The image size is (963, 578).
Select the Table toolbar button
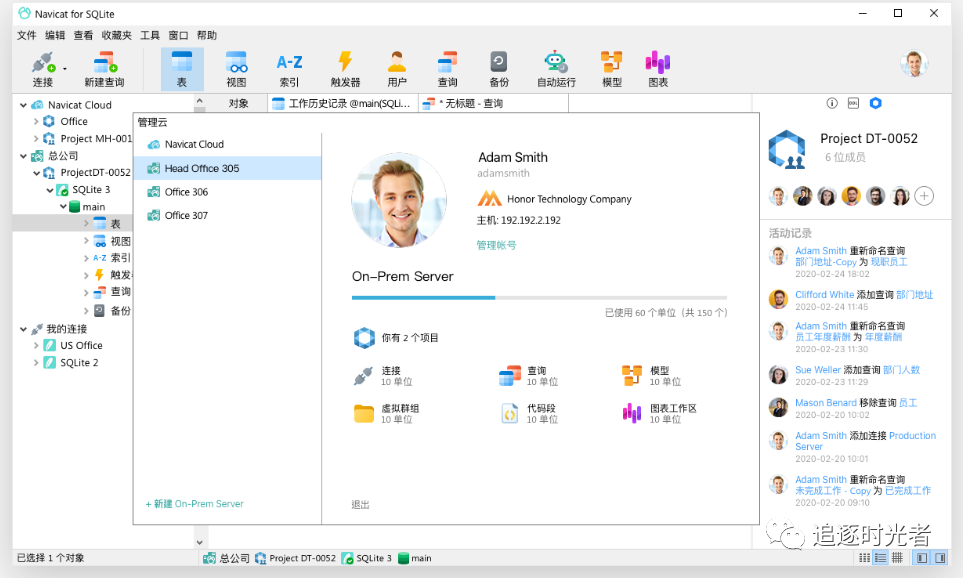coord(182,69)
